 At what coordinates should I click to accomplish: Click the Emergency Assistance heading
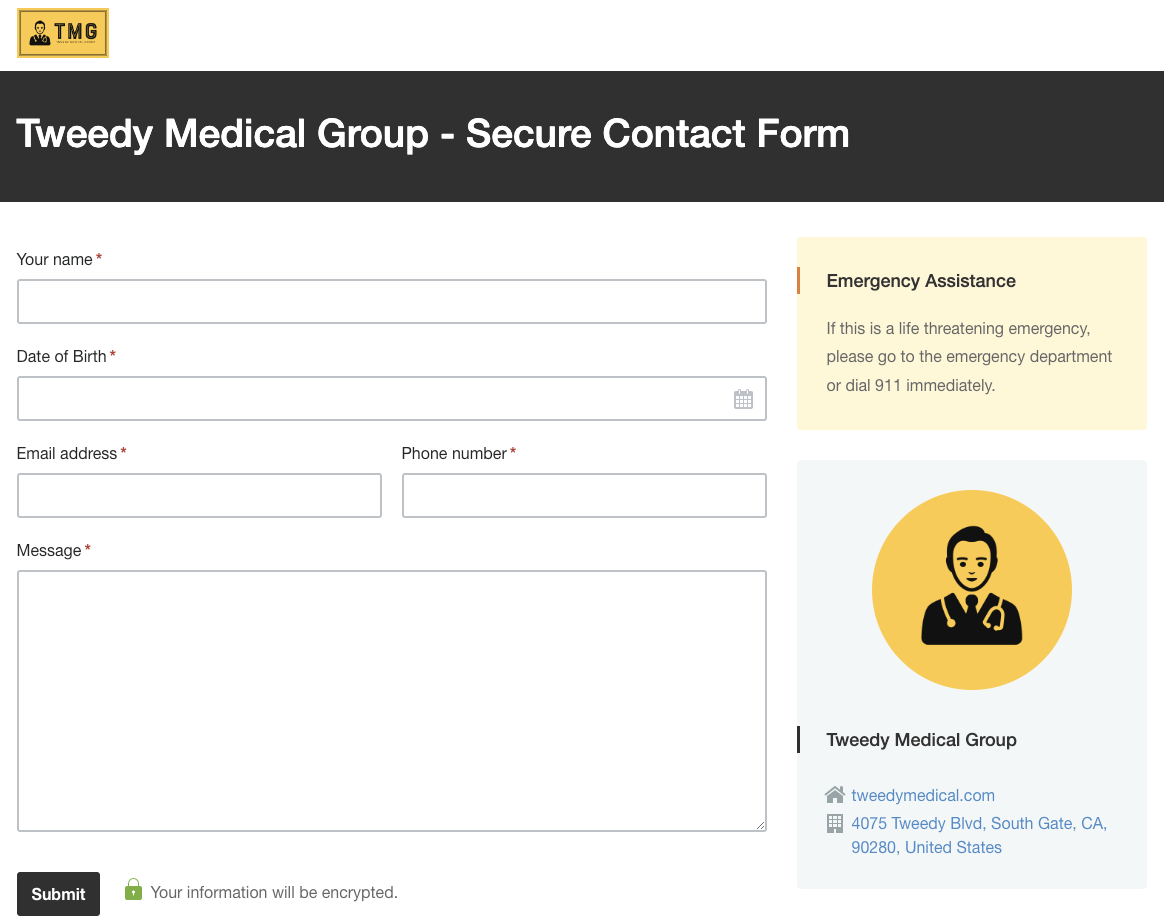point(920,281)
